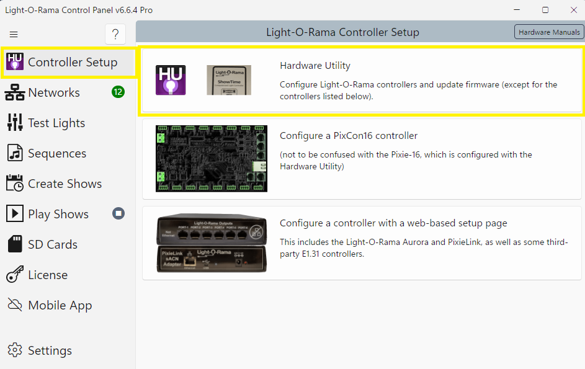This screenshot has height=369, width=585.
Task: Go to Test Lights
Action: click(56, 123)
